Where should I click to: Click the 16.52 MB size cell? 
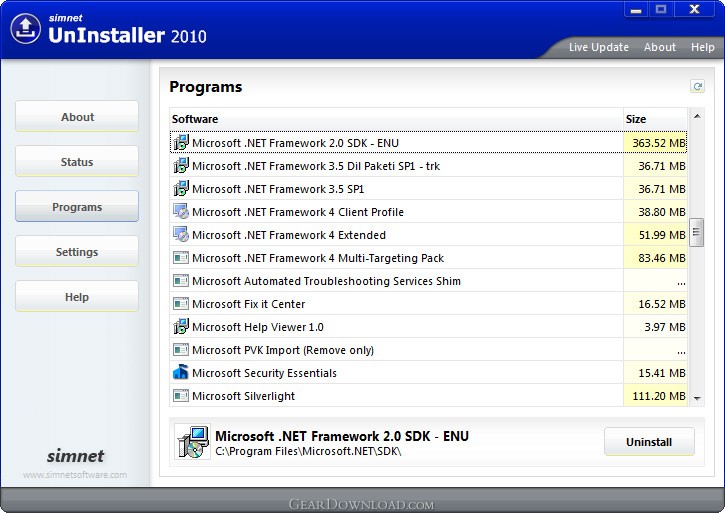pyautogui.click(x=655, y=304)
